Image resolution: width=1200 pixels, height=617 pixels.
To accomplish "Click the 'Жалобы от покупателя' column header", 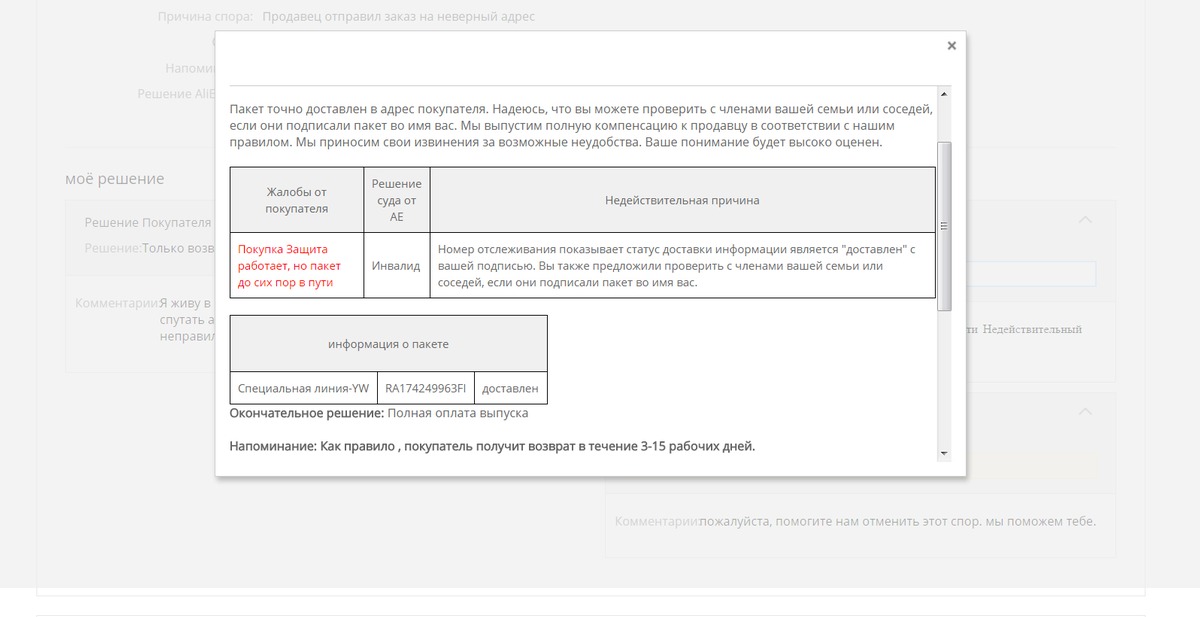I will tap(296, 200).
